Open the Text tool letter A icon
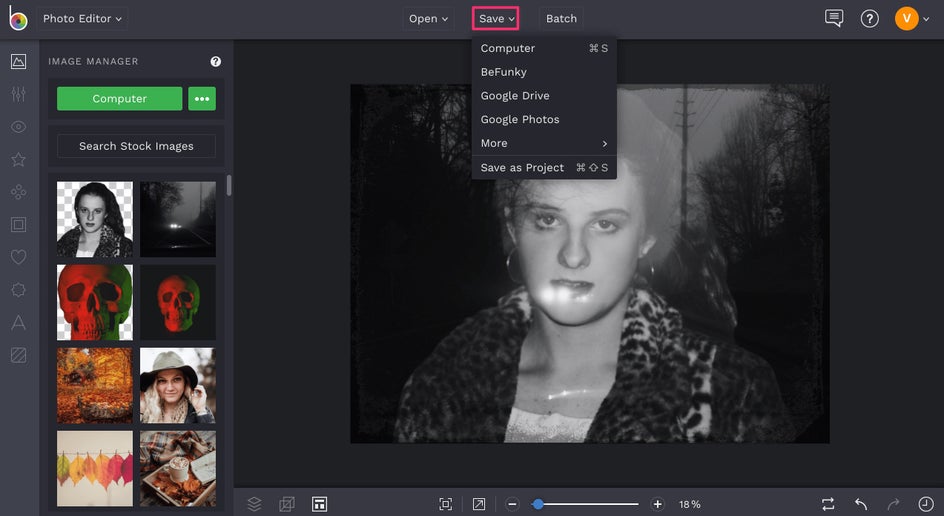Screen dimensions: 944x516 [19, 323]
